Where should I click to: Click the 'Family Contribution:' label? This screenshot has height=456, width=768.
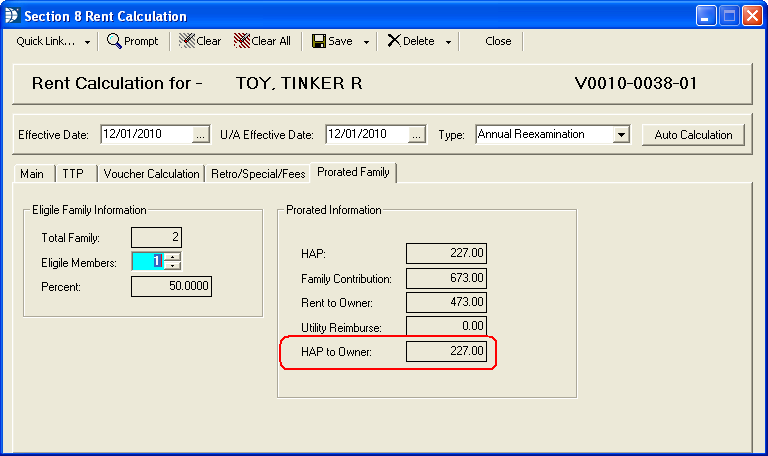(346, 279)
